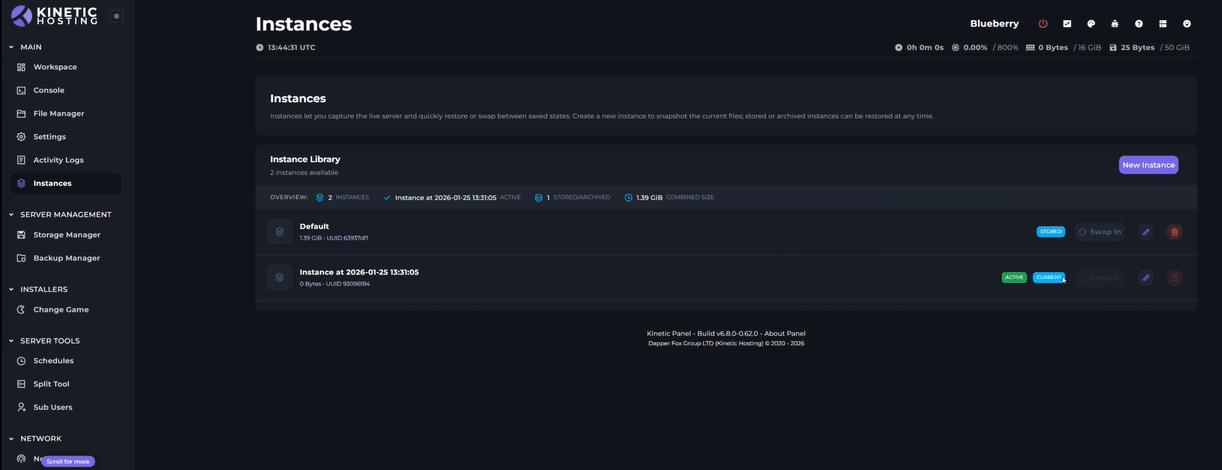The height and width of the screenshot is (470, 1222).
Task: Click the red server power icon
Action: (x=1043, y=24)
